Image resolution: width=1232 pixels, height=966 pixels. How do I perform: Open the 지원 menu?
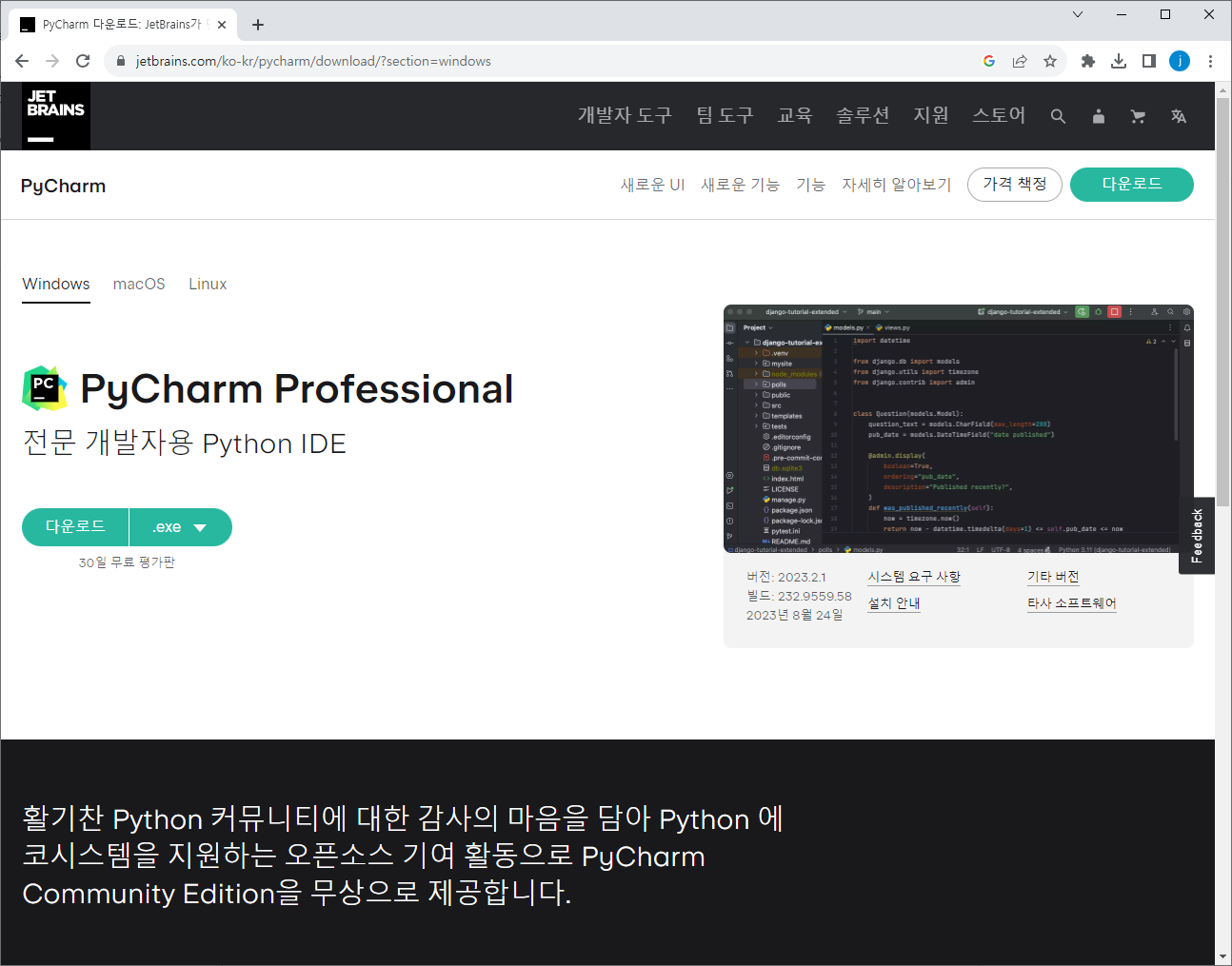pyautogui.click(x=931, y=115)
